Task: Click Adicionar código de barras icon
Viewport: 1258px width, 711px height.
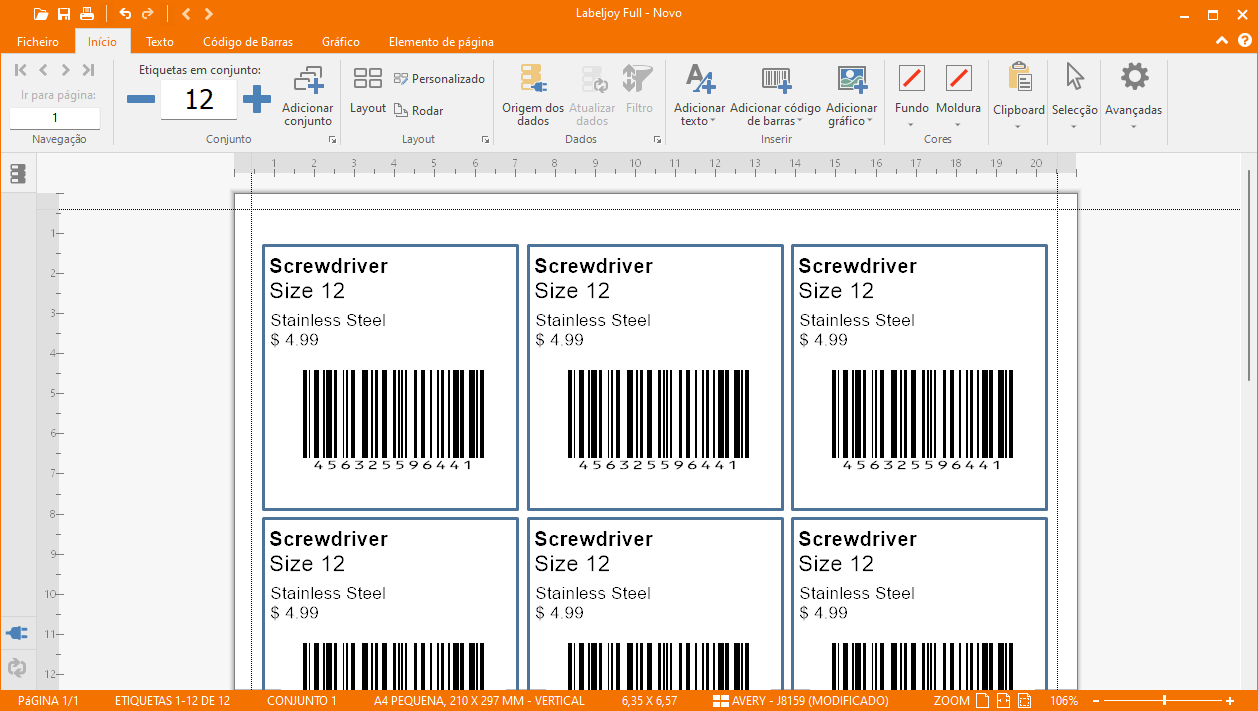Action: coord(776,80)
